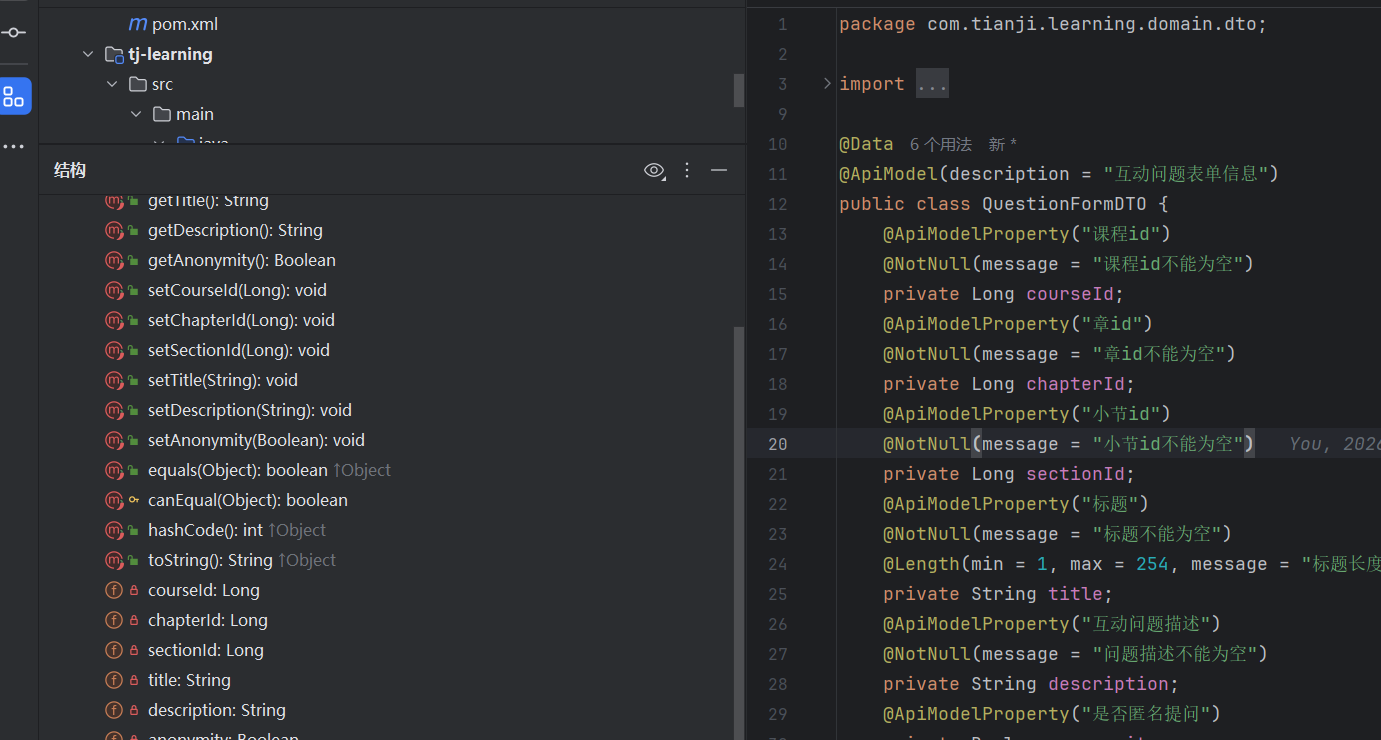
Task: Click the private lock icon of sectionId
Action: [134, 650]
